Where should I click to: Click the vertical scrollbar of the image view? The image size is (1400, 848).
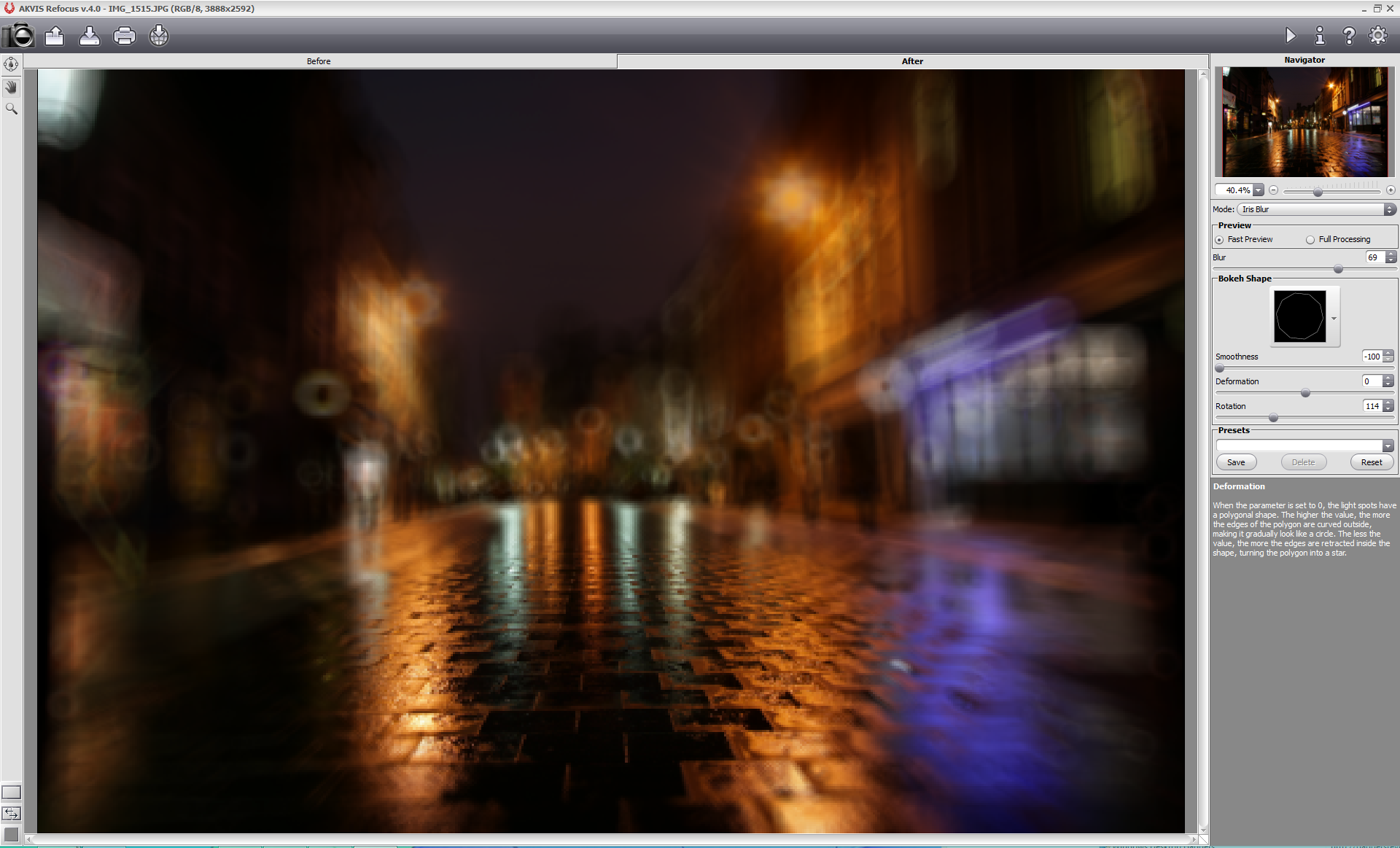click(1203, 451)
